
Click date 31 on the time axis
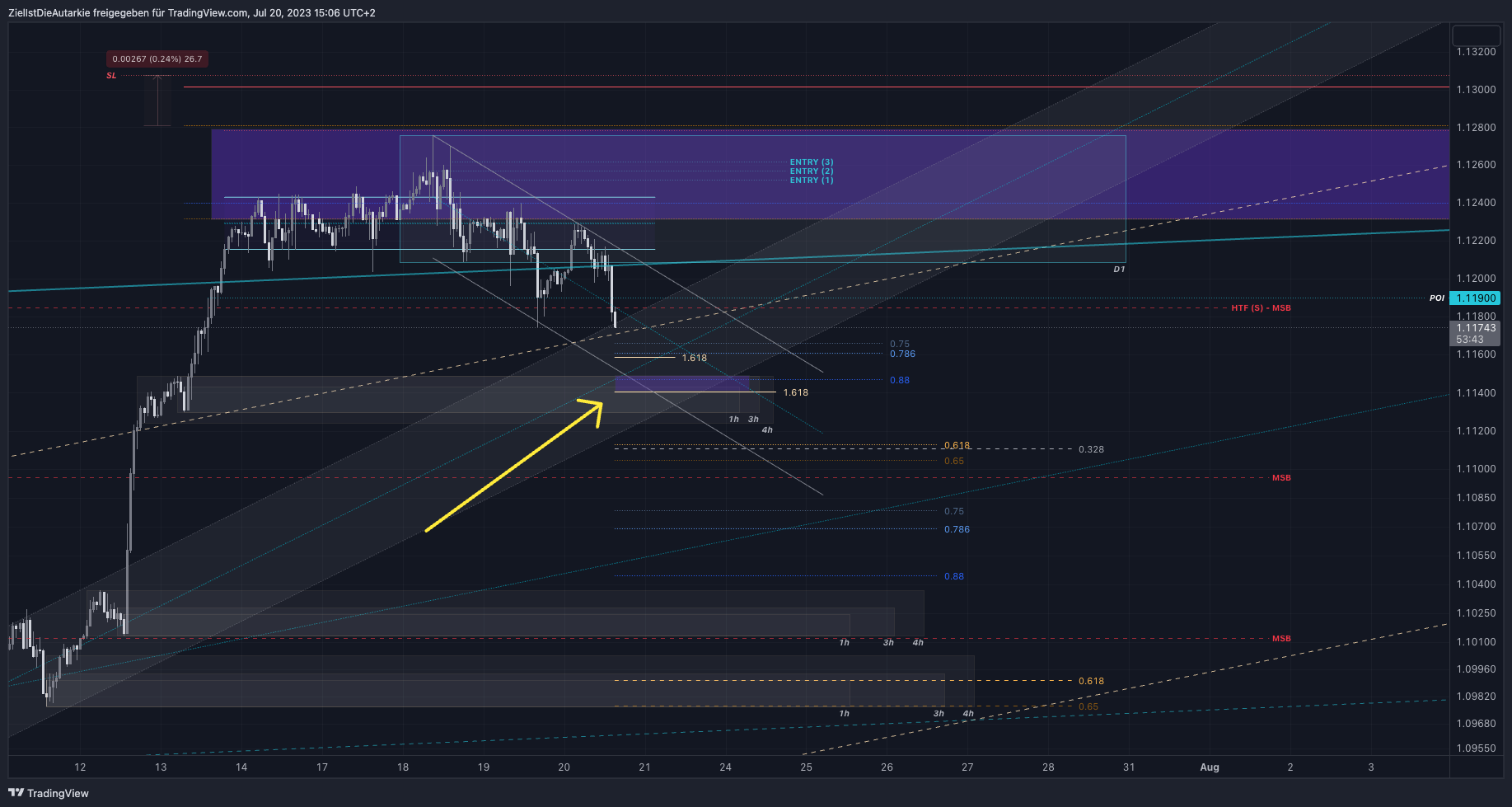coord(1129,767)
